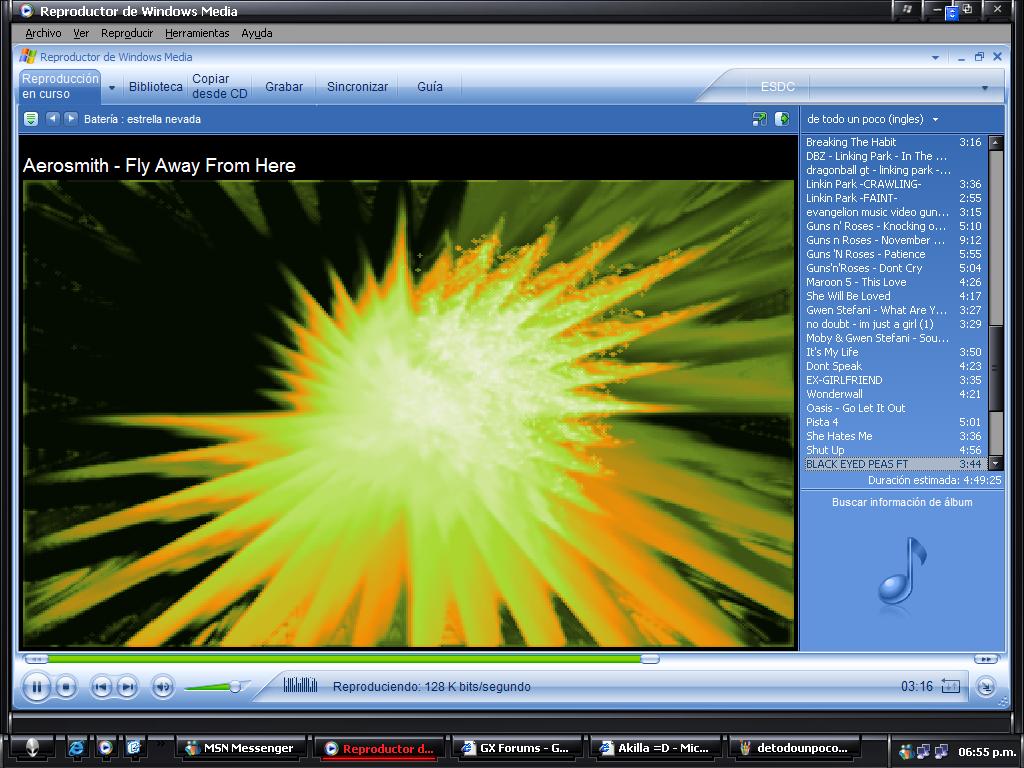
Task: Expand the online stores dropdown arrow
Action: coord(985,88)
